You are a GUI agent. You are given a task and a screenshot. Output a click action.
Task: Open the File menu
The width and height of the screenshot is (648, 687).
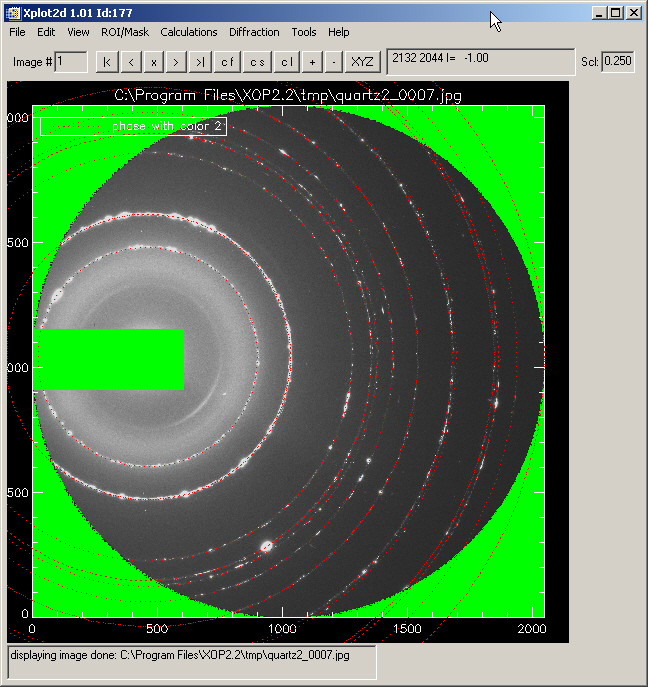click(x=18, y=32)
